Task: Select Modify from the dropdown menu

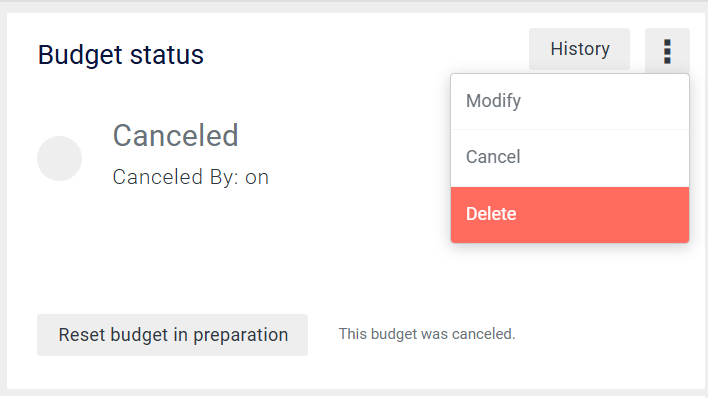Action: [x=570, y=101]
